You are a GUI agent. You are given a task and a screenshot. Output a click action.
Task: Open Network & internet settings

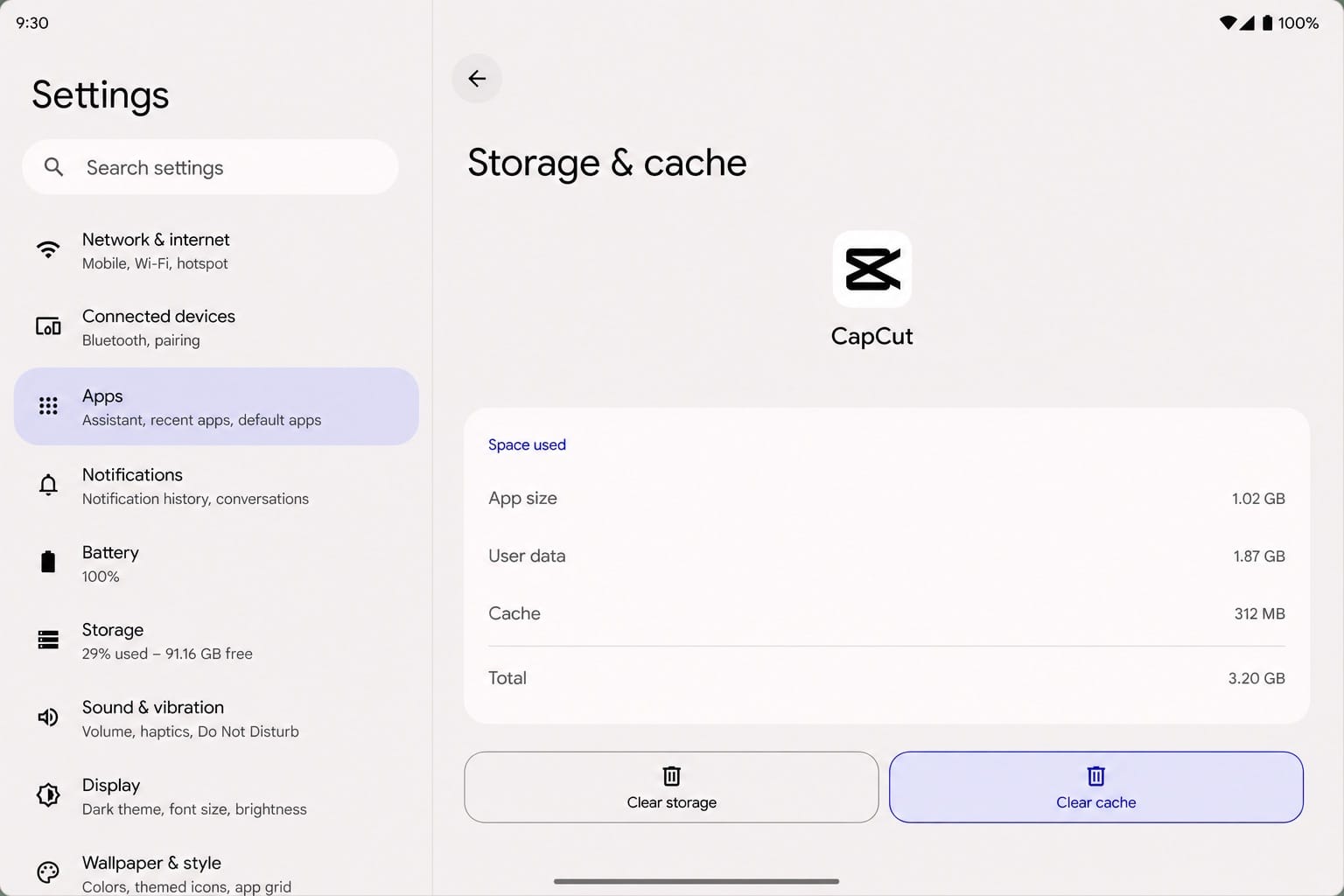(216, 251)
